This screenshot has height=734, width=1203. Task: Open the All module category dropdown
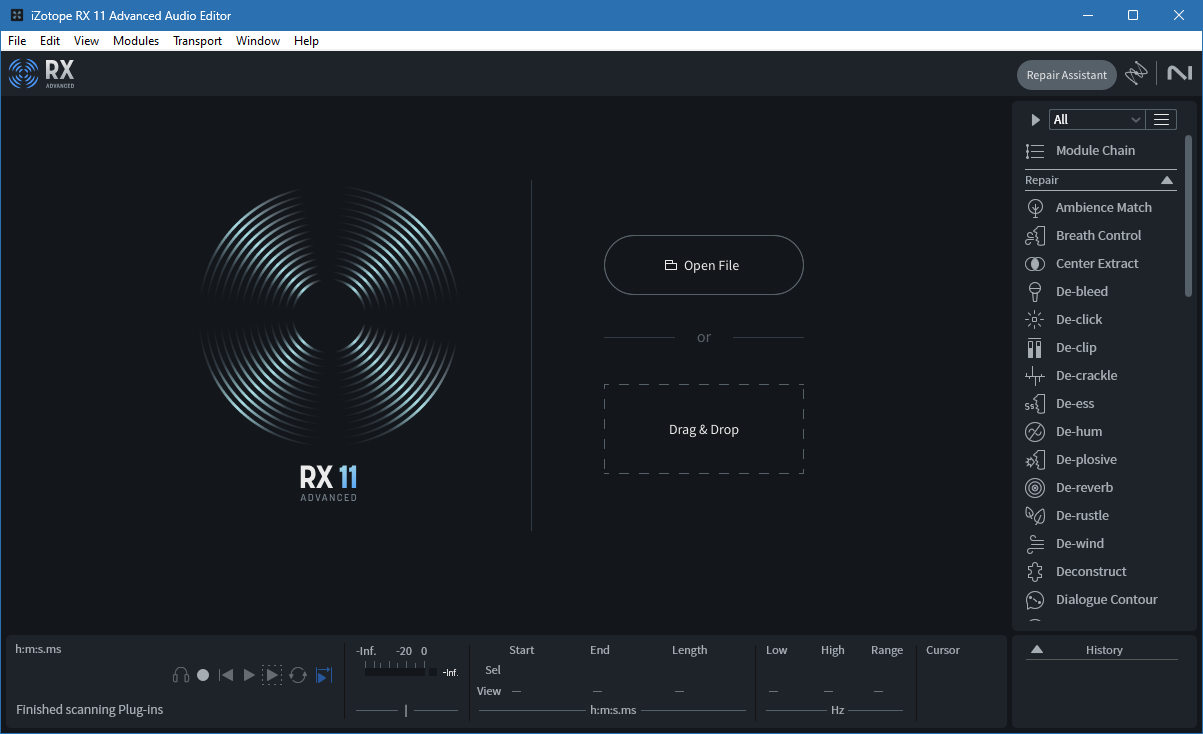click(x=1096, y=118)
